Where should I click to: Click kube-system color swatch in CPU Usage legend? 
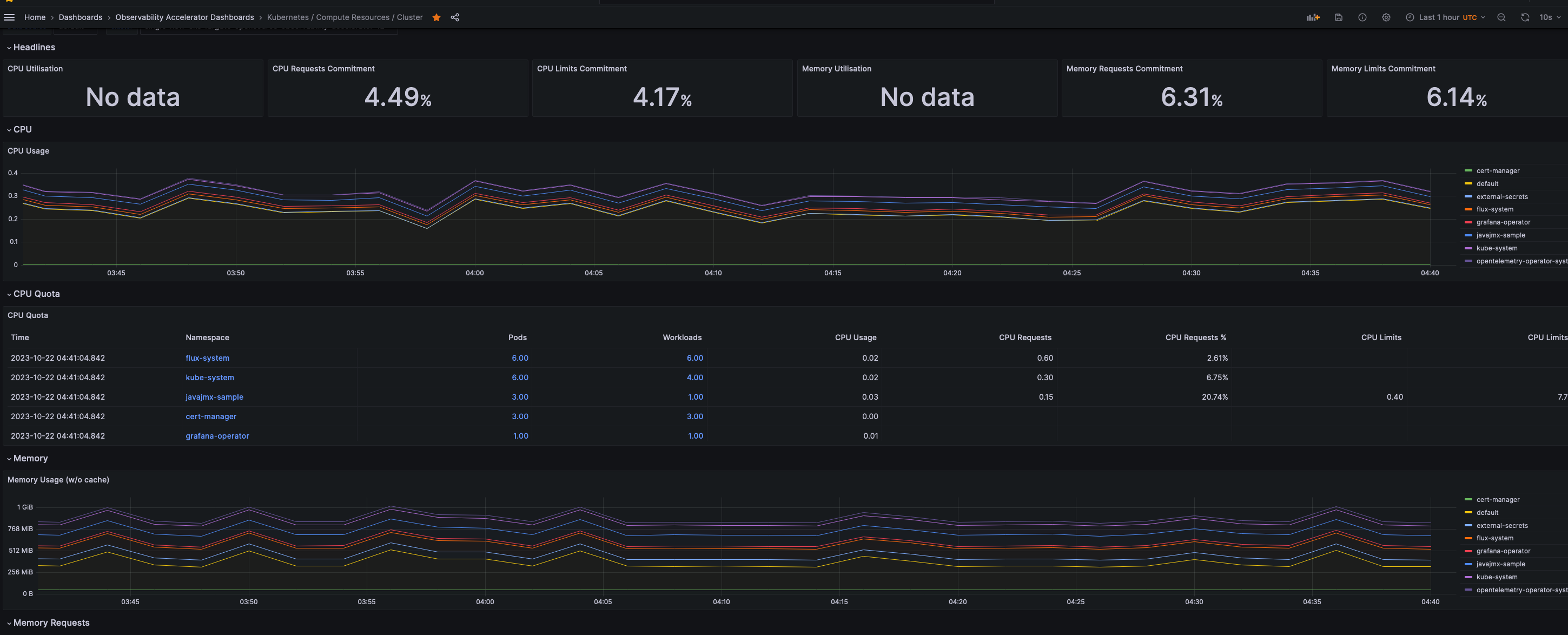tap(1468, 248)
